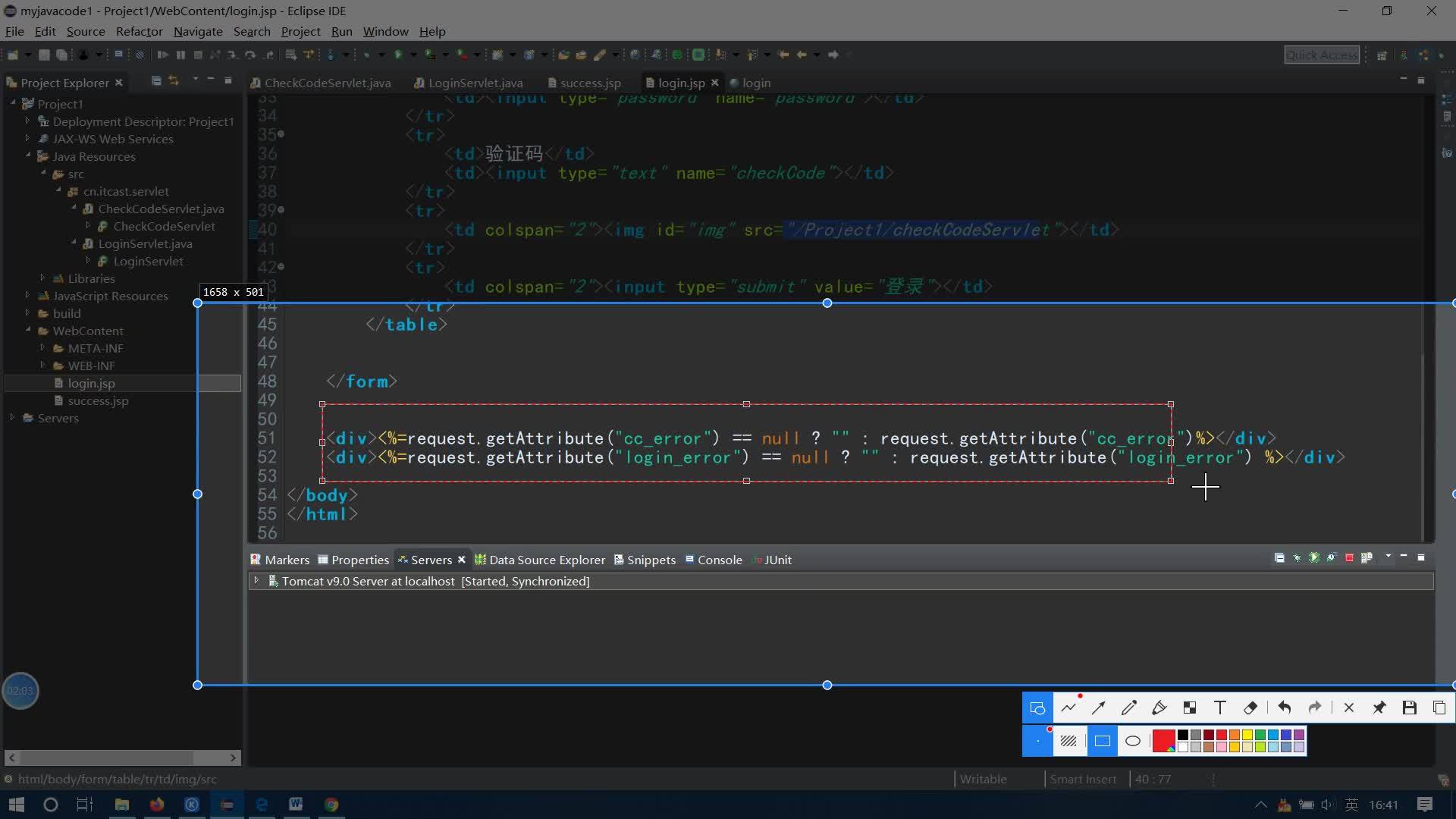Choose the ellipse shape option
Image resolution: width=1456 pixels, height=819 pixels.
[1133, 741]
